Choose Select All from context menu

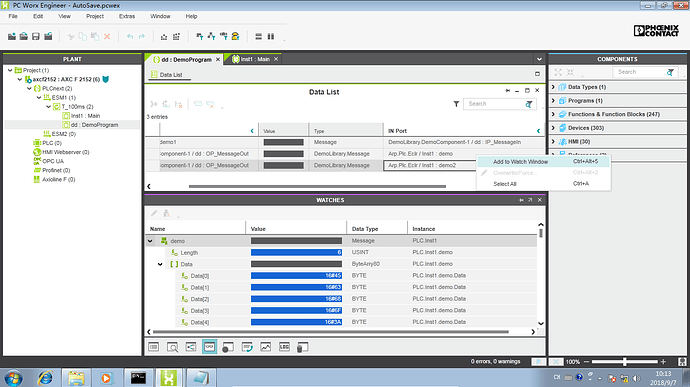pyautogui.click(x=544, y=184)
